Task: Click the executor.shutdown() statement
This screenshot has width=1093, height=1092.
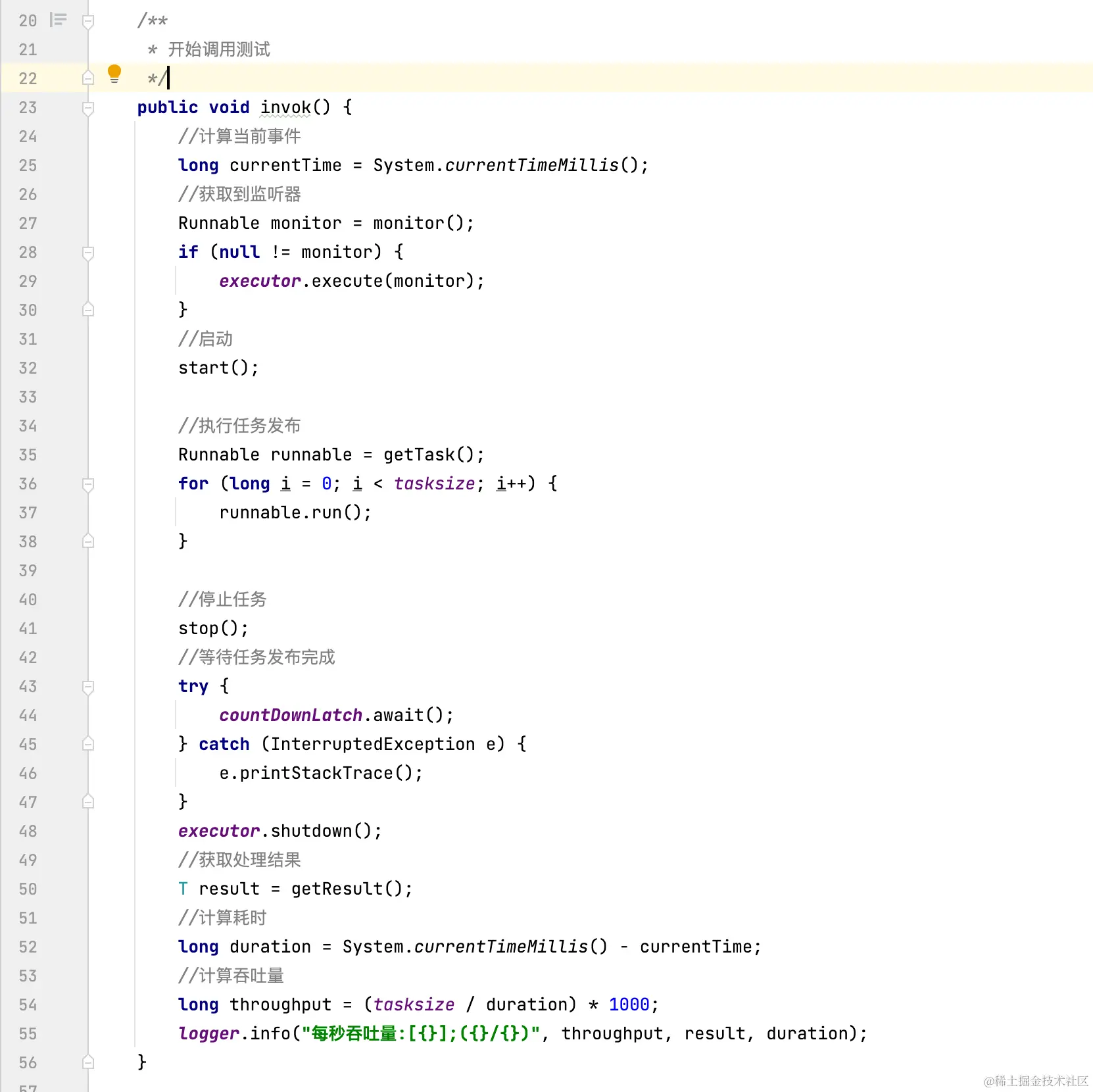Action: pos(279,831)
